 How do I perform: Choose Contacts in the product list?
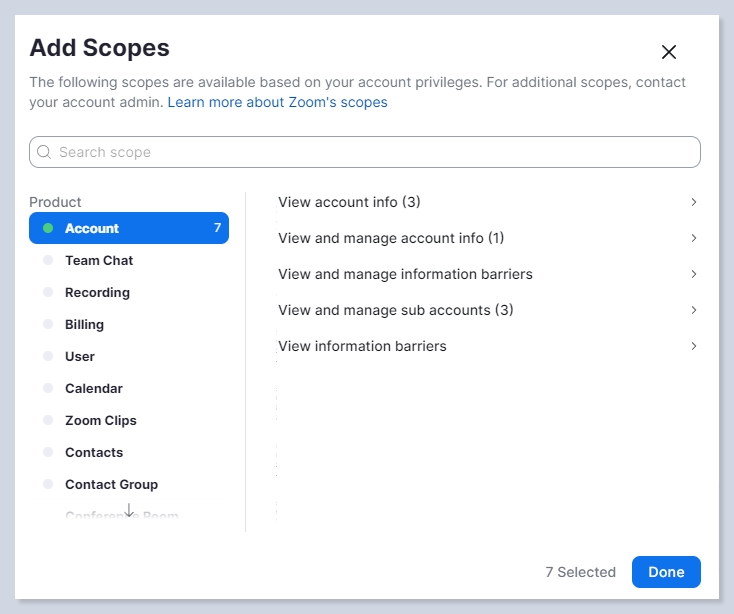click(x=94, y=452)
